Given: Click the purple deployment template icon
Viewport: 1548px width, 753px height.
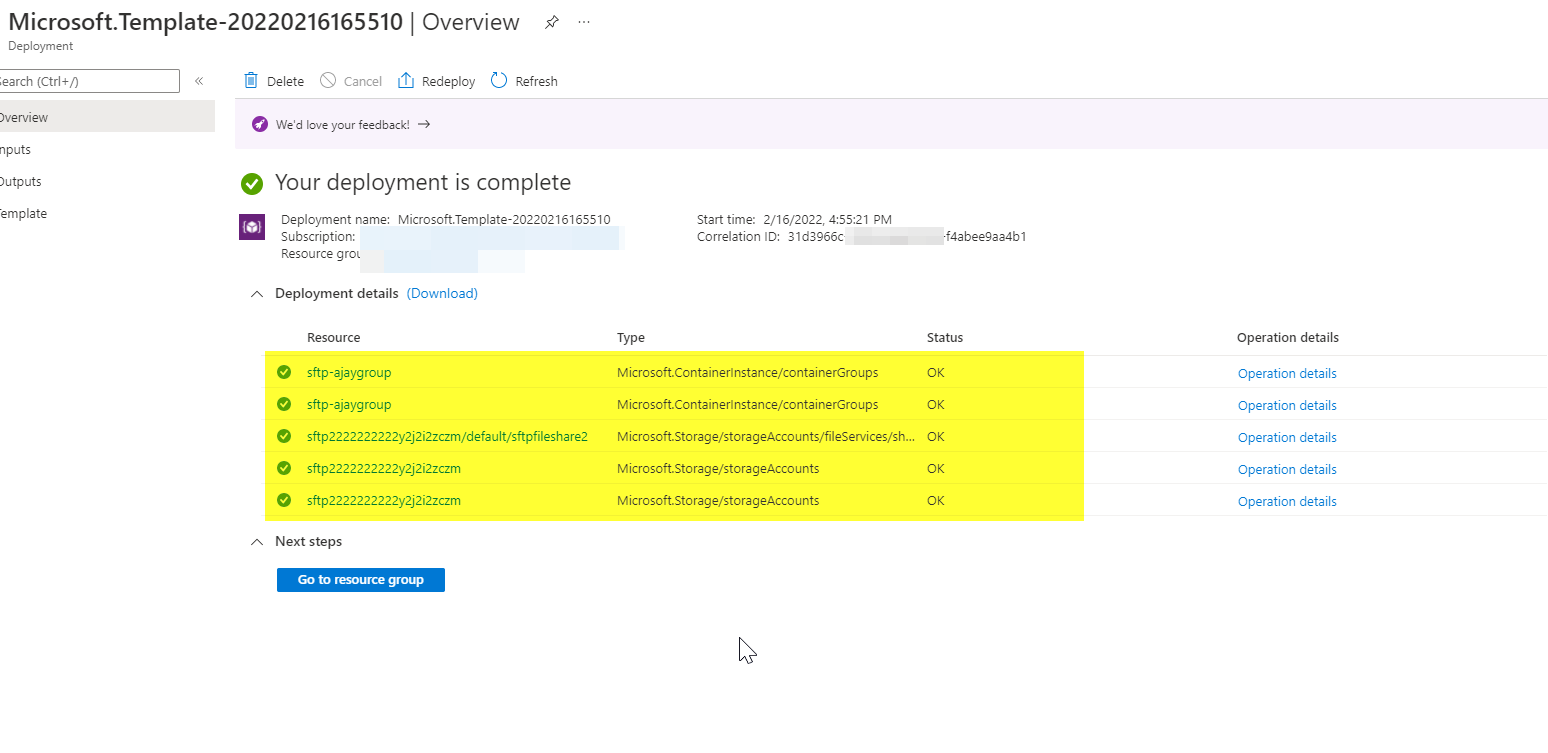Looking at the screenshot, I should tap(252, 227).
